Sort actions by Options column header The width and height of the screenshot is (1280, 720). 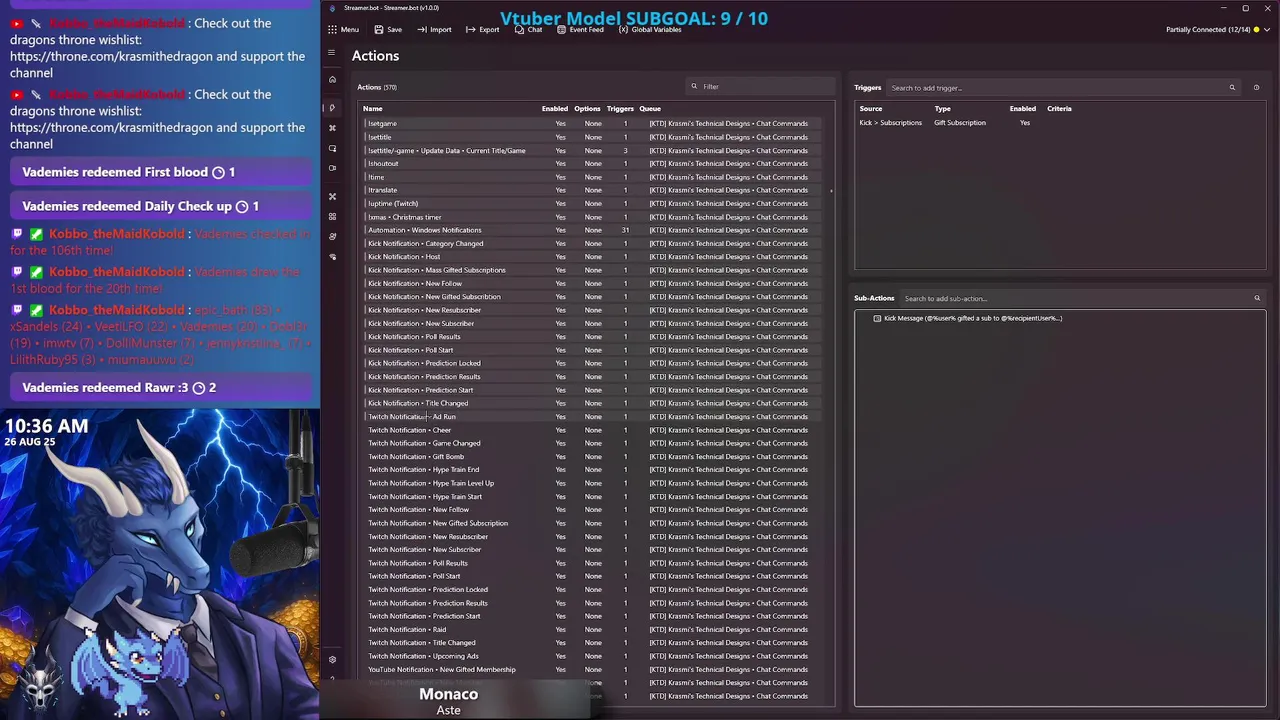[587, 109]
